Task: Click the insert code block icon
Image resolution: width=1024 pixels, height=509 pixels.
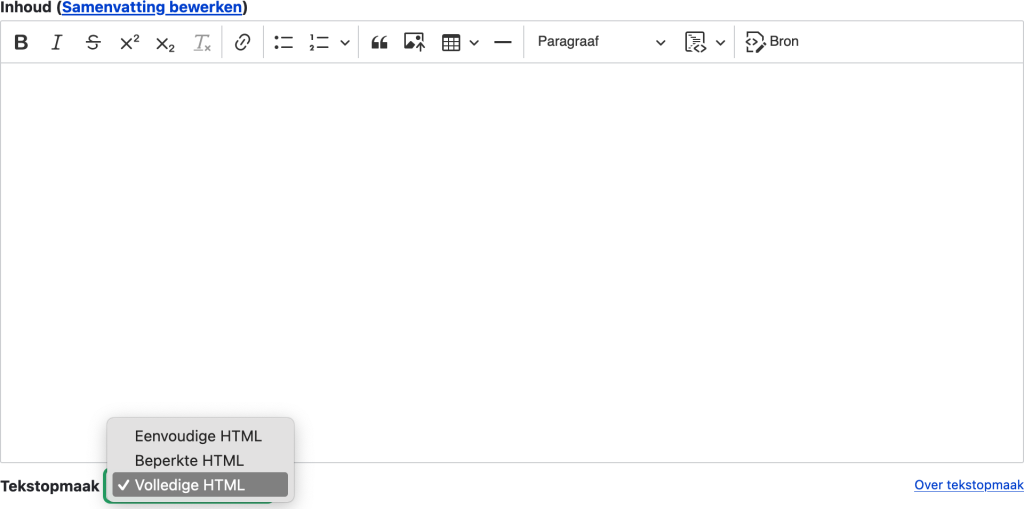Action: click(x=696, y=42)
